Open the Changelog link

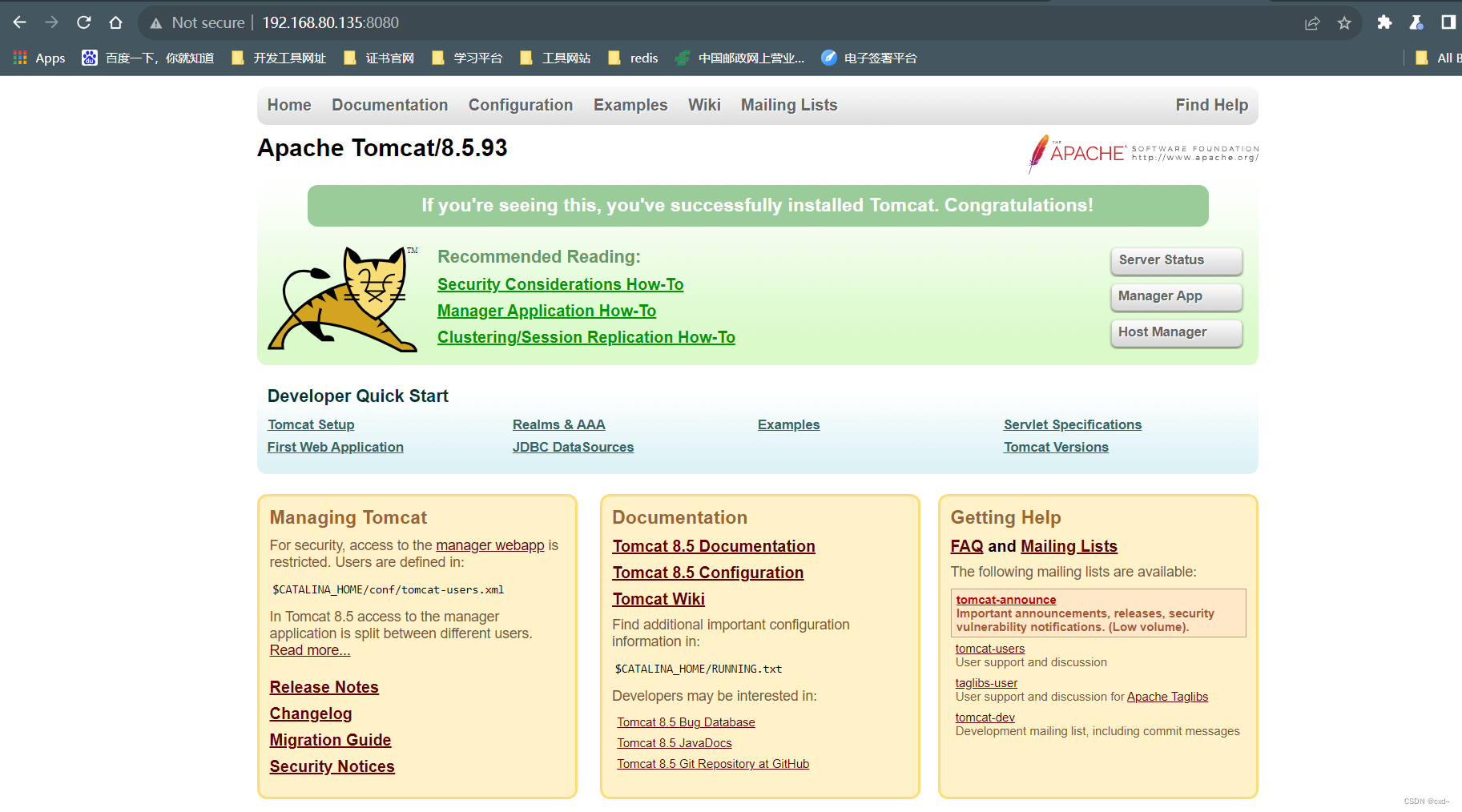(x=311, y=714)
